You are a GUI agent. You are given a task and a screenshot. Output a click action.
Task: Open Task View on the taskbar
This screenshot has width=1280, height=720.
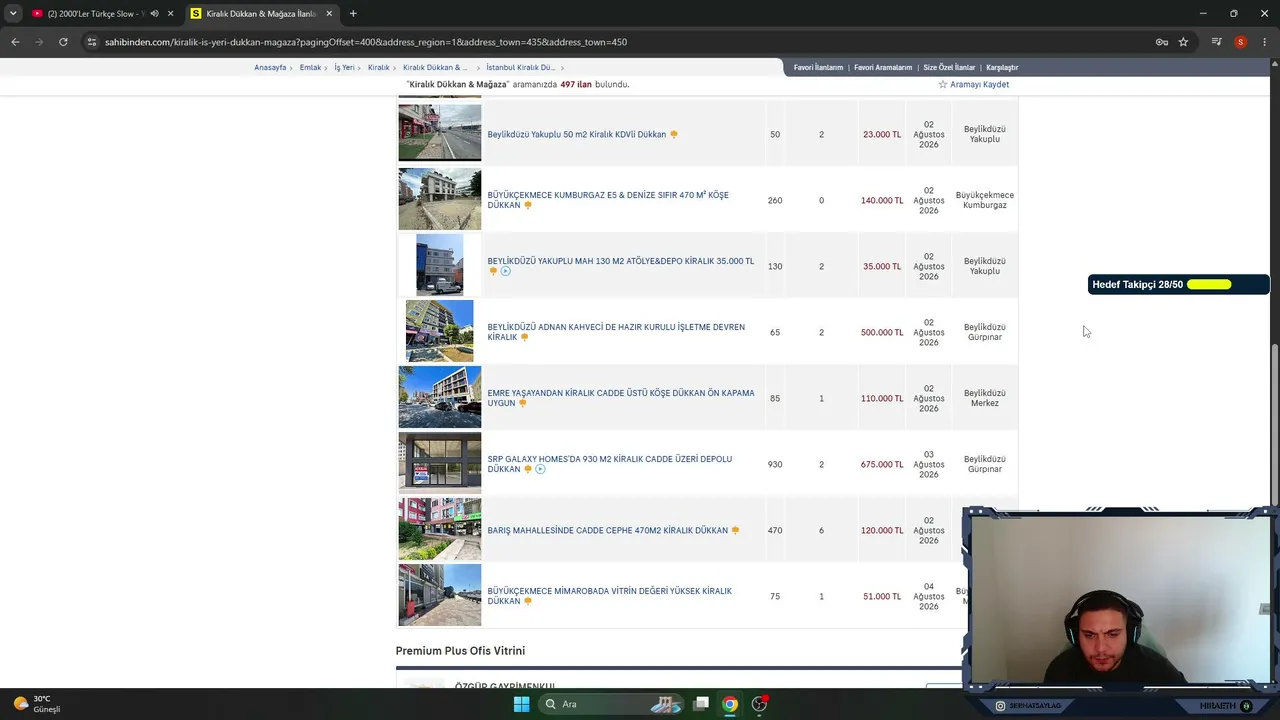click(x=701, y=704)
